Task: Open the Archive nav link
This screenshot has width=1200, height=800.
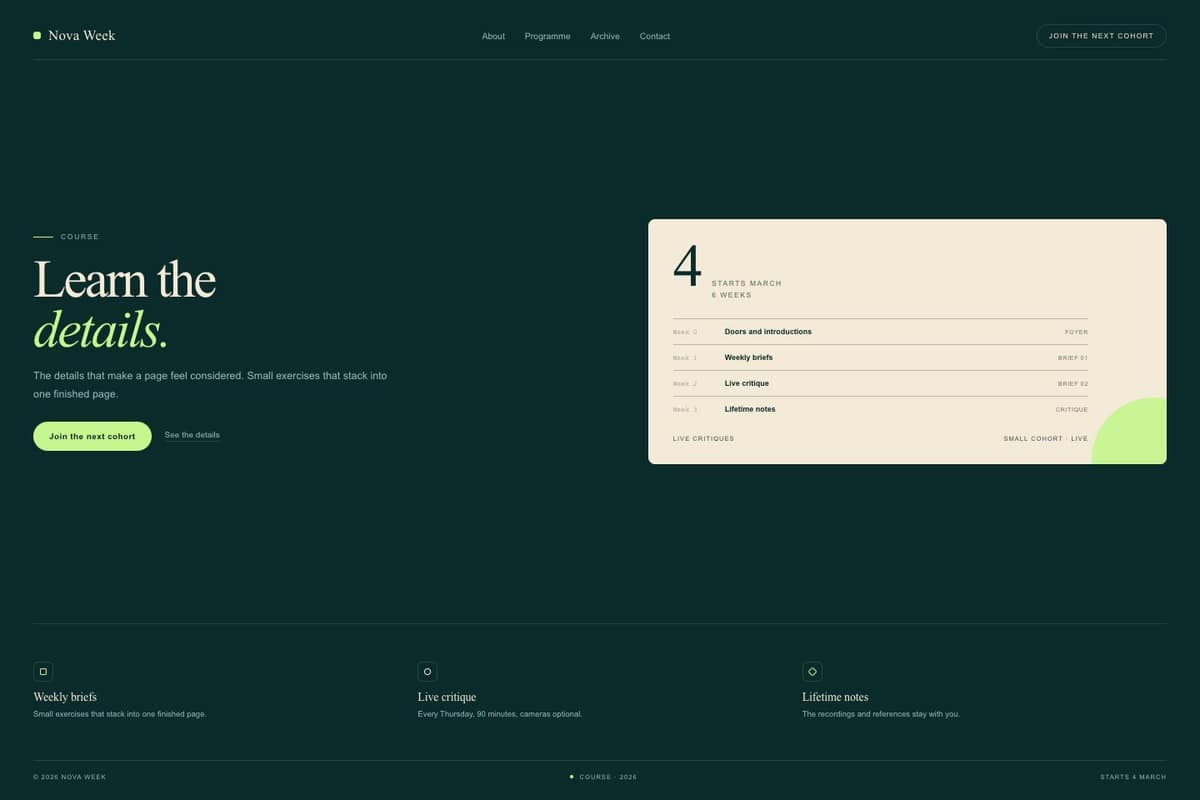Action: (605, 36)
